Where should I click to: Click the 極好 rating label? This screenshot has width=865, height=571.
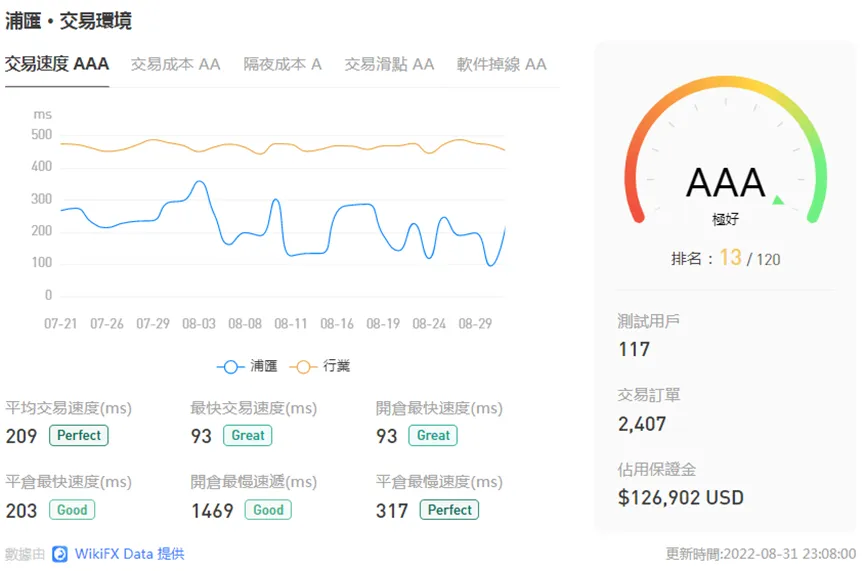pyautogui.click(x=725, y=220)
